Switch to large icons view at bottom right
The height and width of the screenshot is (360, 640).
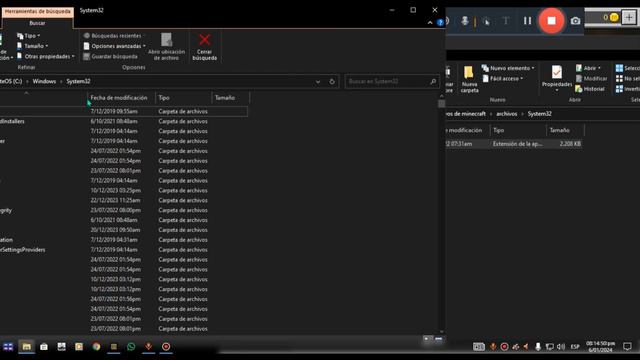tap(438, 339)
